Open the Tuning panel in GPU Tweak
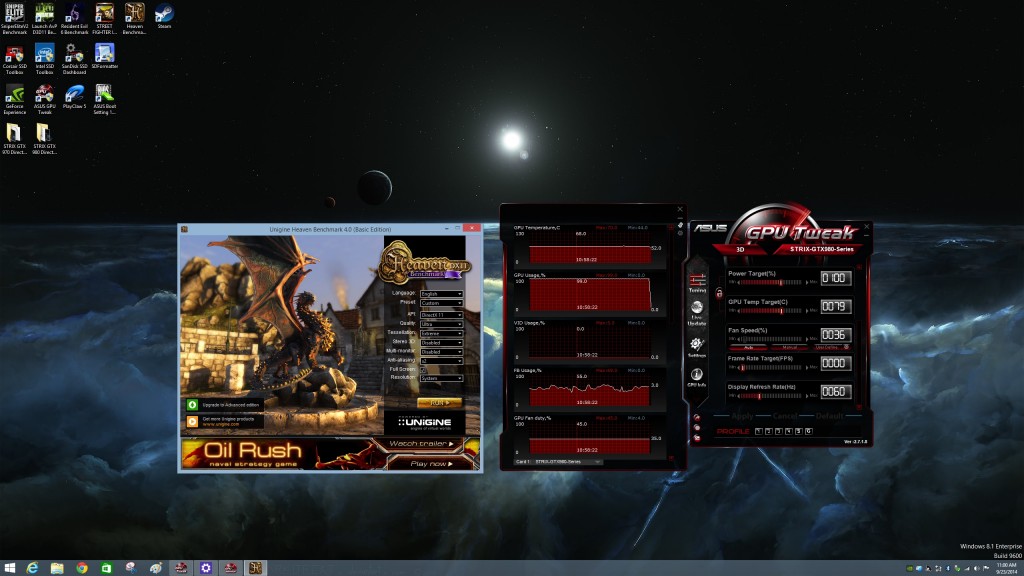This screenshot has width=1024, height=576. (x=697, y=283)
